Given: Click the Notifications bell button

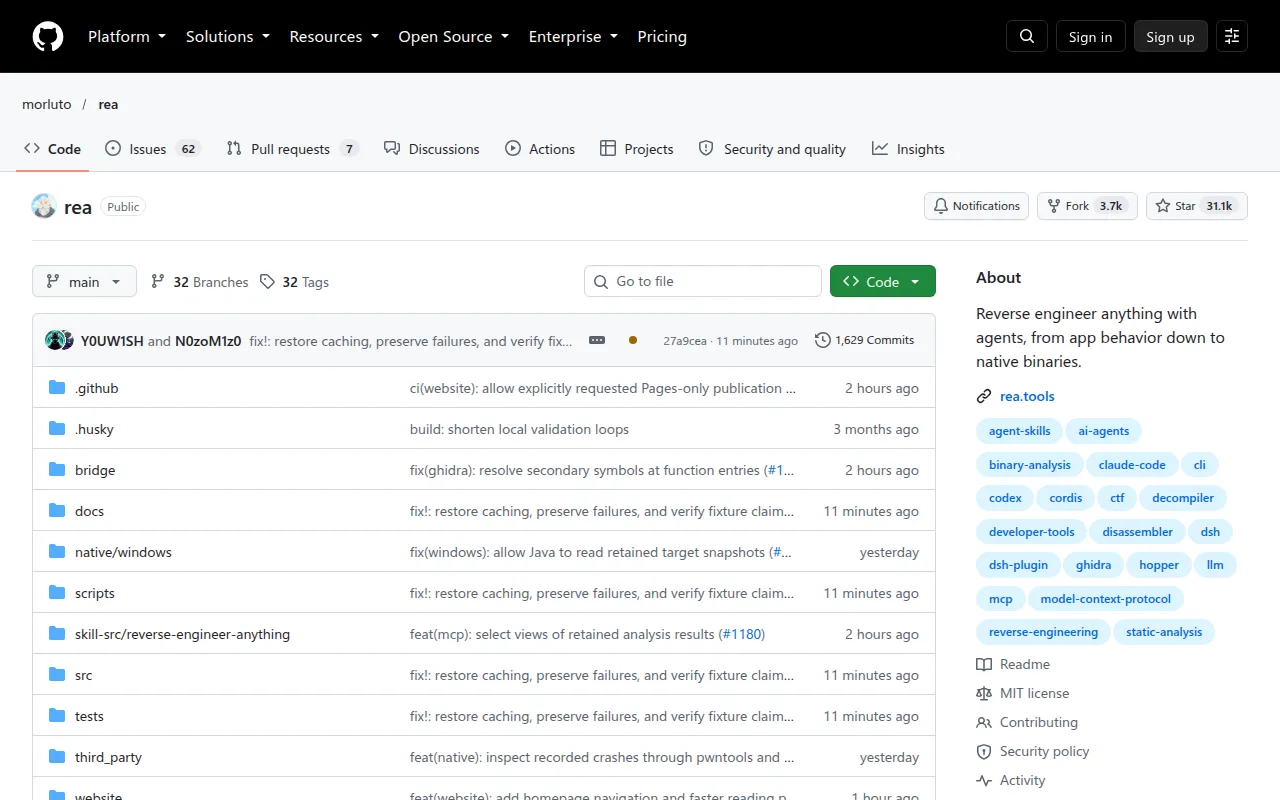Looking at the screenshot, I should [x=976, y=206].
